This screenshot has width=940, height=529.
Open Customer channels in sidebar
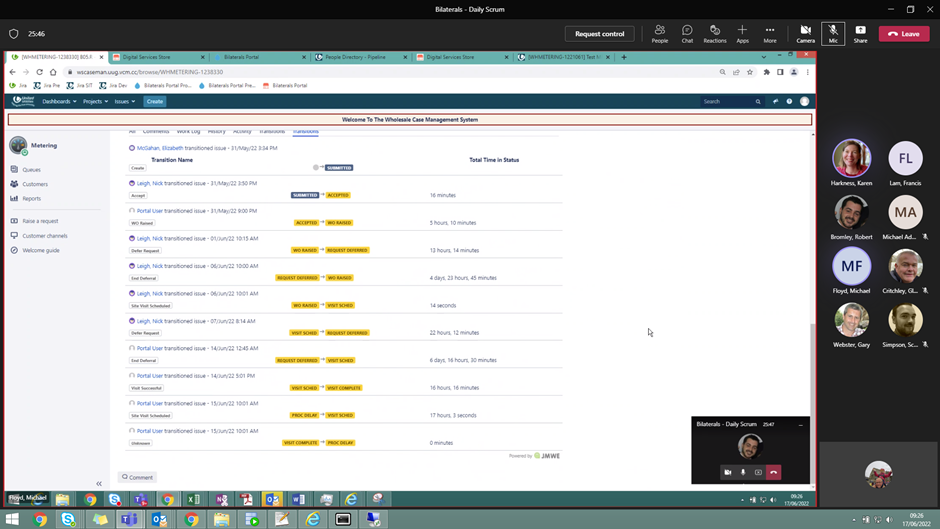click(44, 236)
